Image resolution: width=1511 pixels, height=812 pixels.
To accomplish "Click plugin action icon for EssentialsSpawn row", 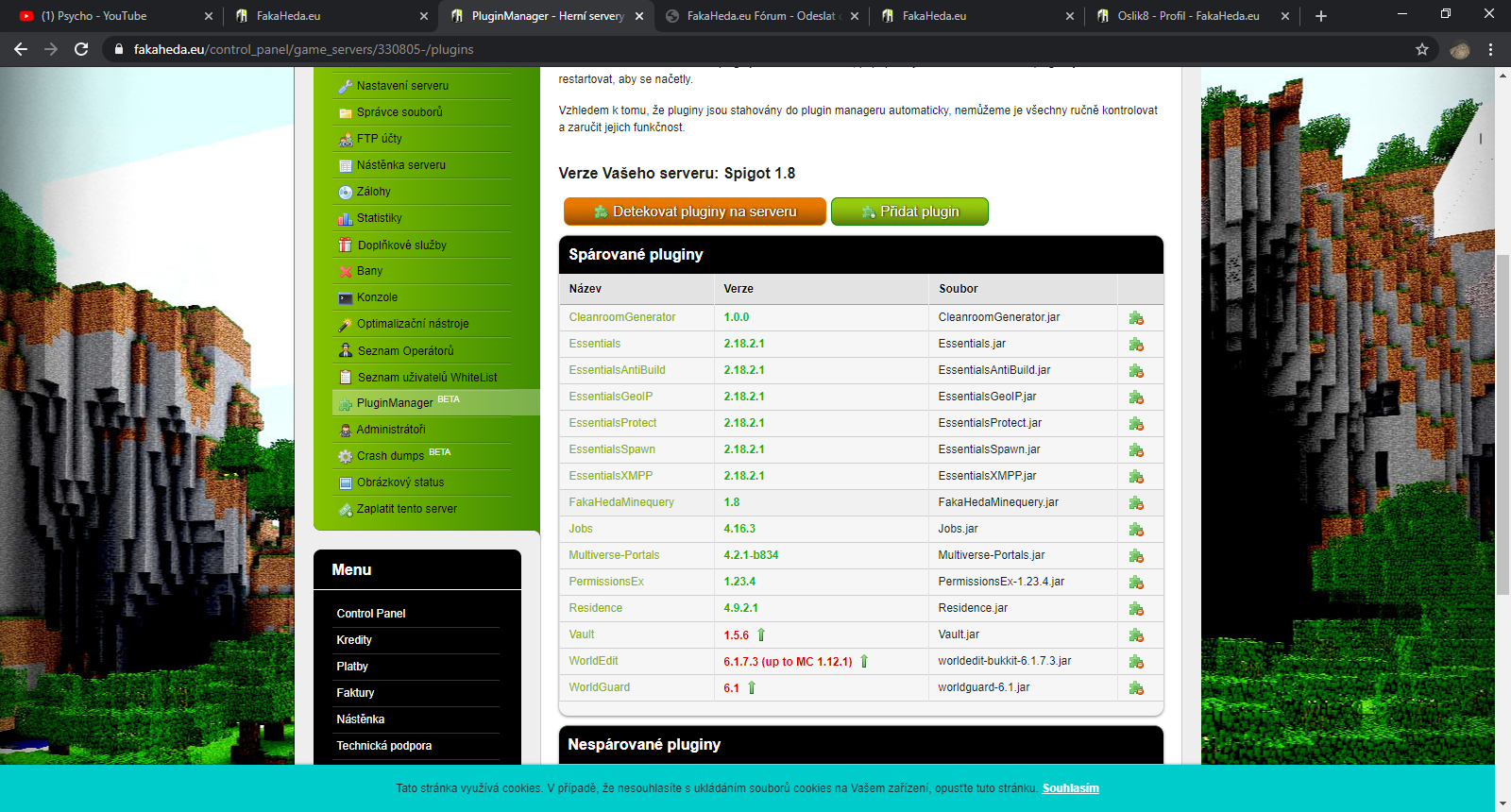I will [x=1136, y=450].
